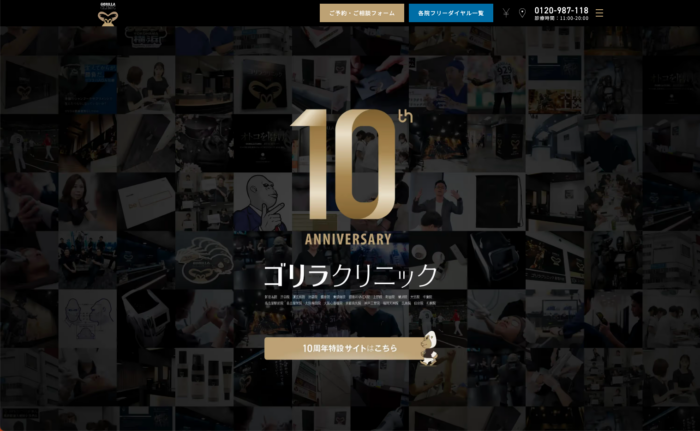700x431 pixels.
Task: Click the phone number 0120-987-118
Action: (561, 9)
